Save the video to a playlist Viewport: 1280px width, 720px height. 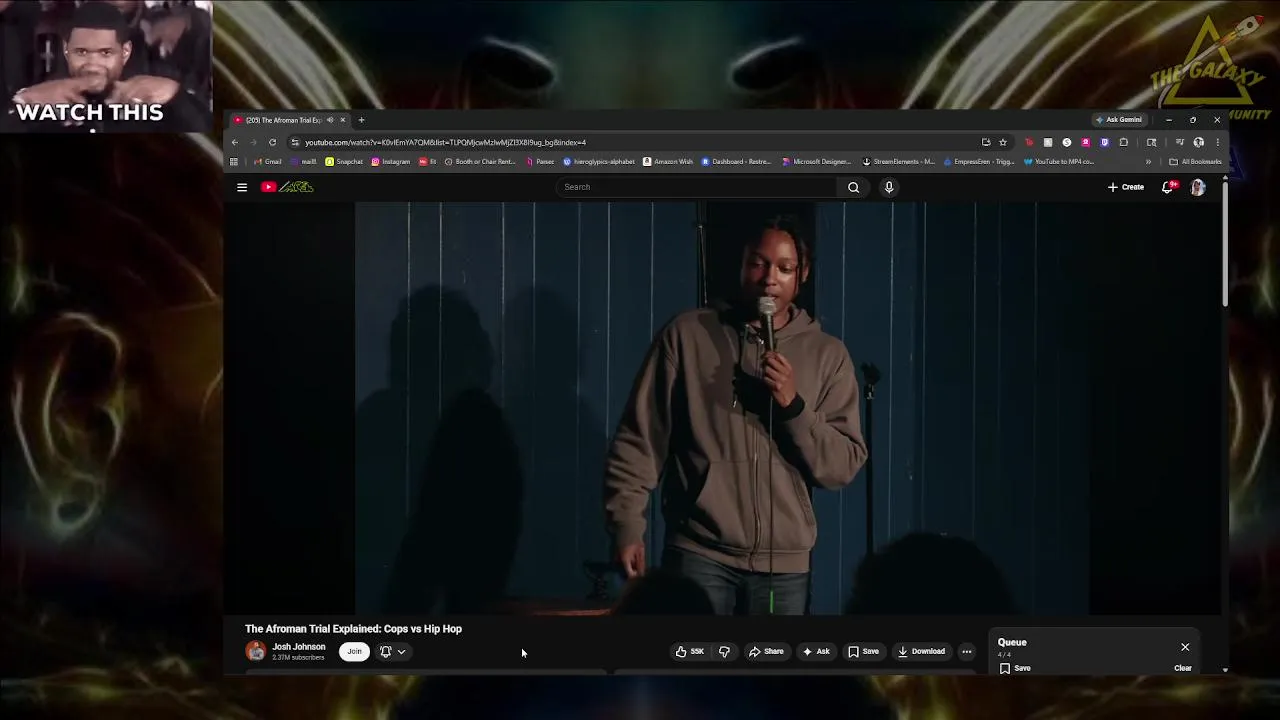coord(863,652)
